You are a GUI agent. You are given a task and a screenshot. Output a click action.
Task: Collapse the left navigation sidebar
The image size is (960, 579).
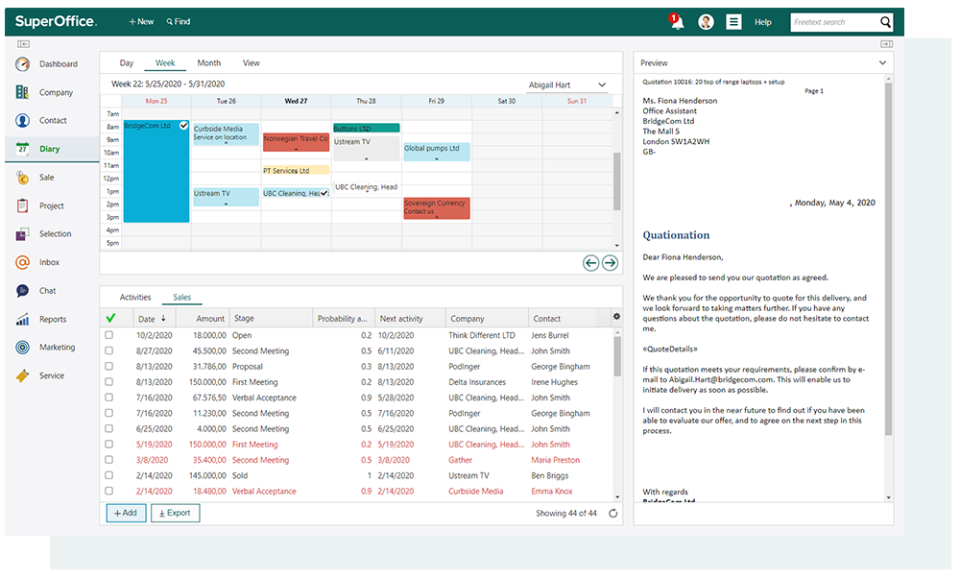pos(24,44)
